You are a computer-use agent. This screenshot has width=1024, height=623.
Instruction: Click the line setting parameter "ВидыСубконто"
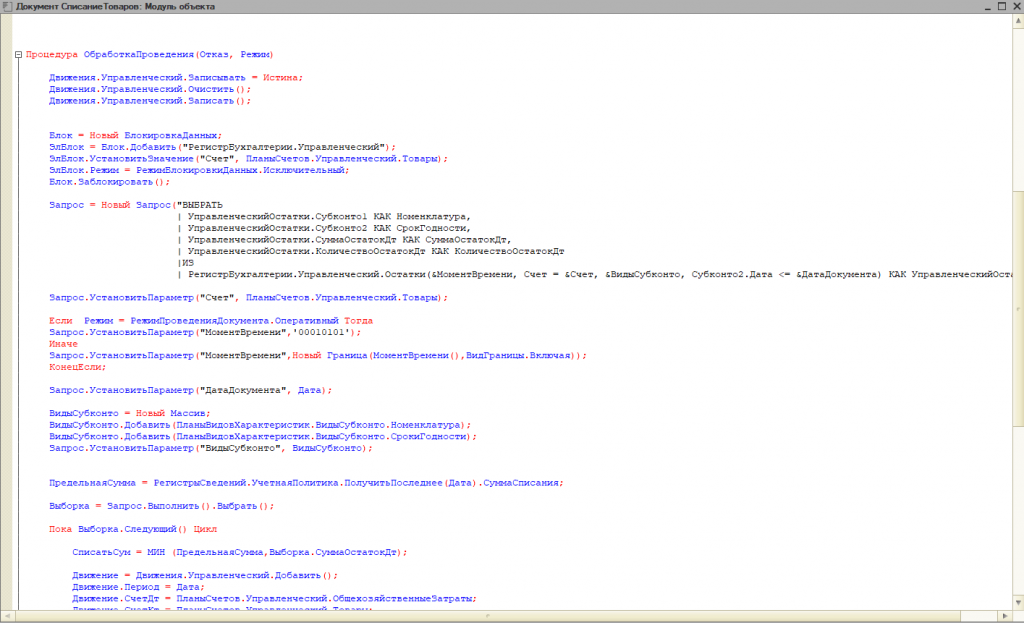click(211, 449)
